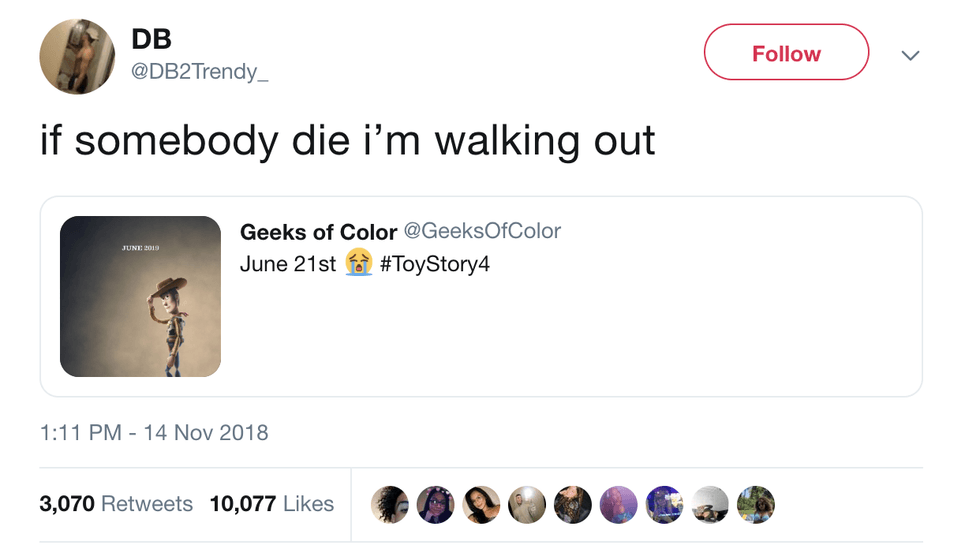Open the 1:11 PM - 14 Nov 2018 timestamp
Image resolution: width=980 pixels, height=552 pixels.
click(x=154, y=433)
